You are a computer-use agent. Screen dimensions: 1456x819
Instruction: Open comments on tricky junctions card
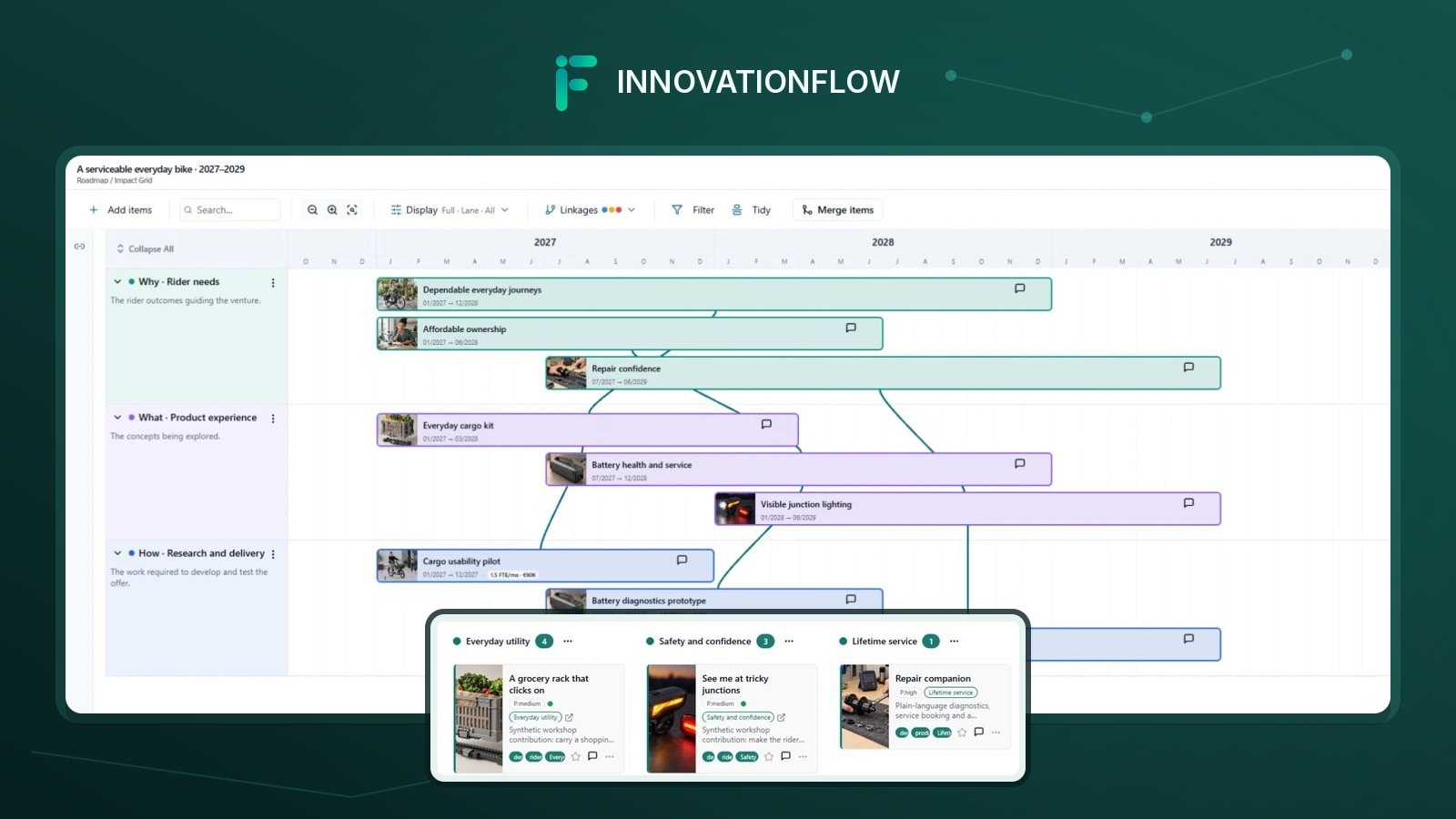coord(785,756)
